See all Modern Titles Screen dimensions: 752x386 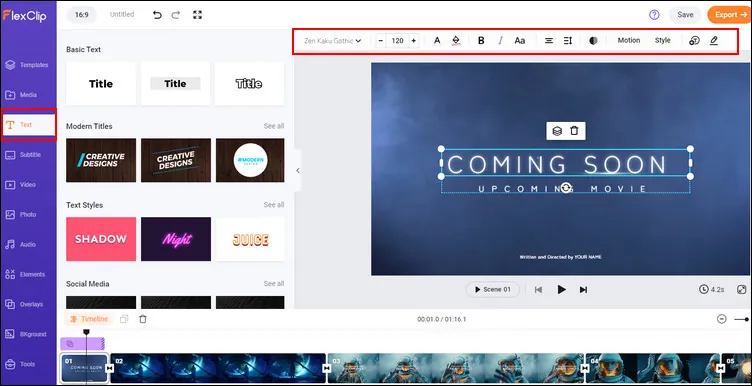[x=274, y=126]
